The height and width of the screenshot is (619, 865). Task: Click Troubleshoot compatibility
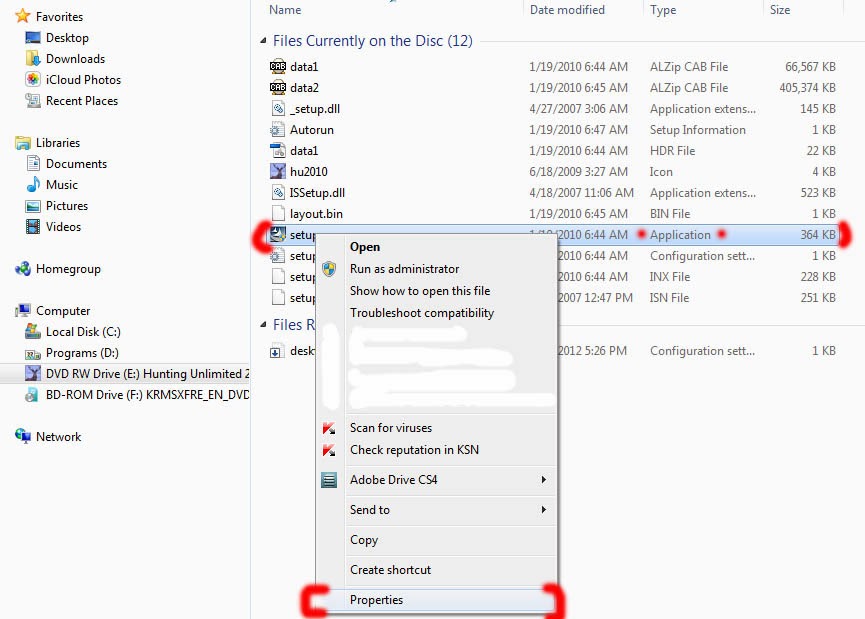pyautogui.click(x=421, y=313)
